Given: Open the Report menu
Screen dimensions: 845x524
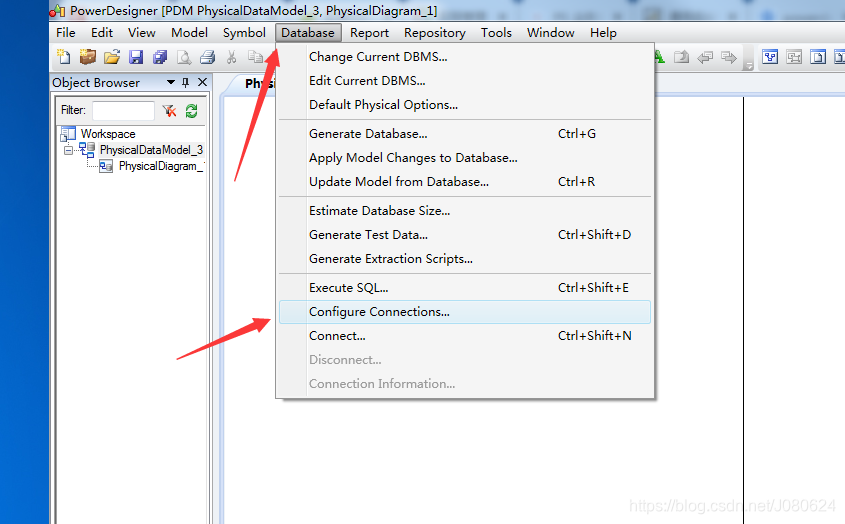Looking at the screenshot, I should (x=369, y=33).
